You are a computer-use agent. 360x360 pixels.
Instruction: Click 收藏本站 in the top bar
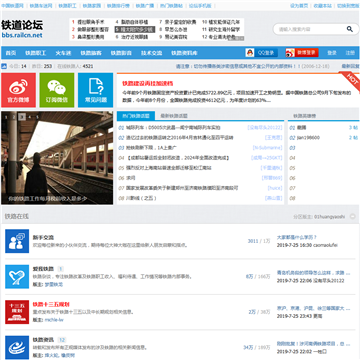point(323,6)
